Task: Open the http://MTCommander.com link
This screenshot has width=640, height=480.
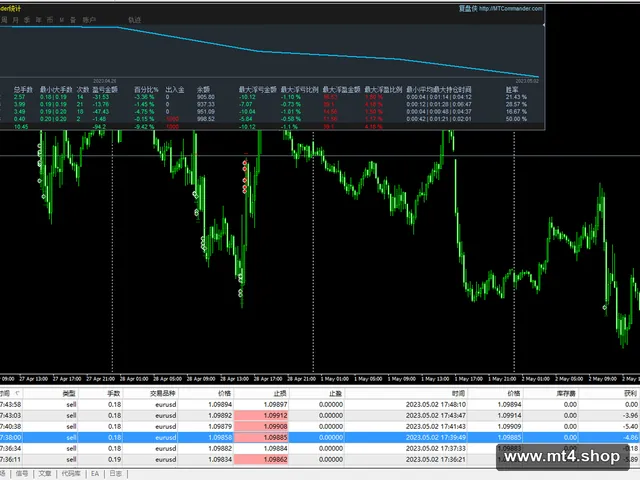Action: pos(511,9)
